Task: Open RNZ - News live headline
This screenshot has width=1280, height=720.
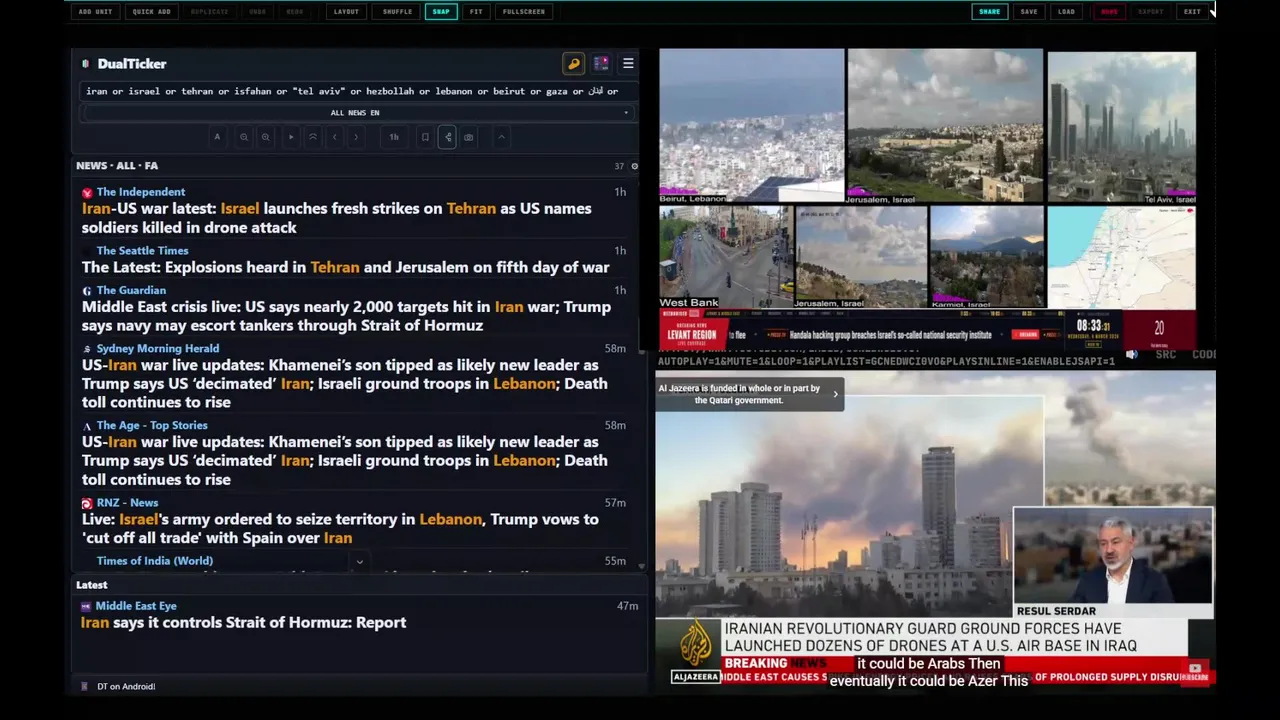Action: point(340,528)
